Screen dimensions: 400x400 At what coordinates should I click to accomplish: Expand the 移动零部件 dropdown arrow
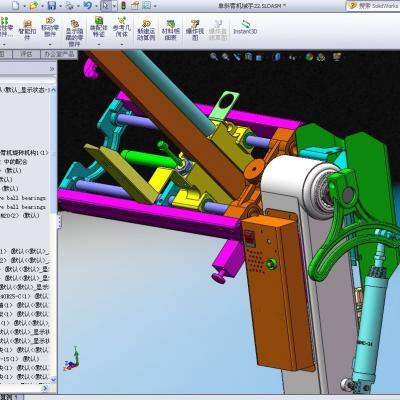tap(50, 44)
